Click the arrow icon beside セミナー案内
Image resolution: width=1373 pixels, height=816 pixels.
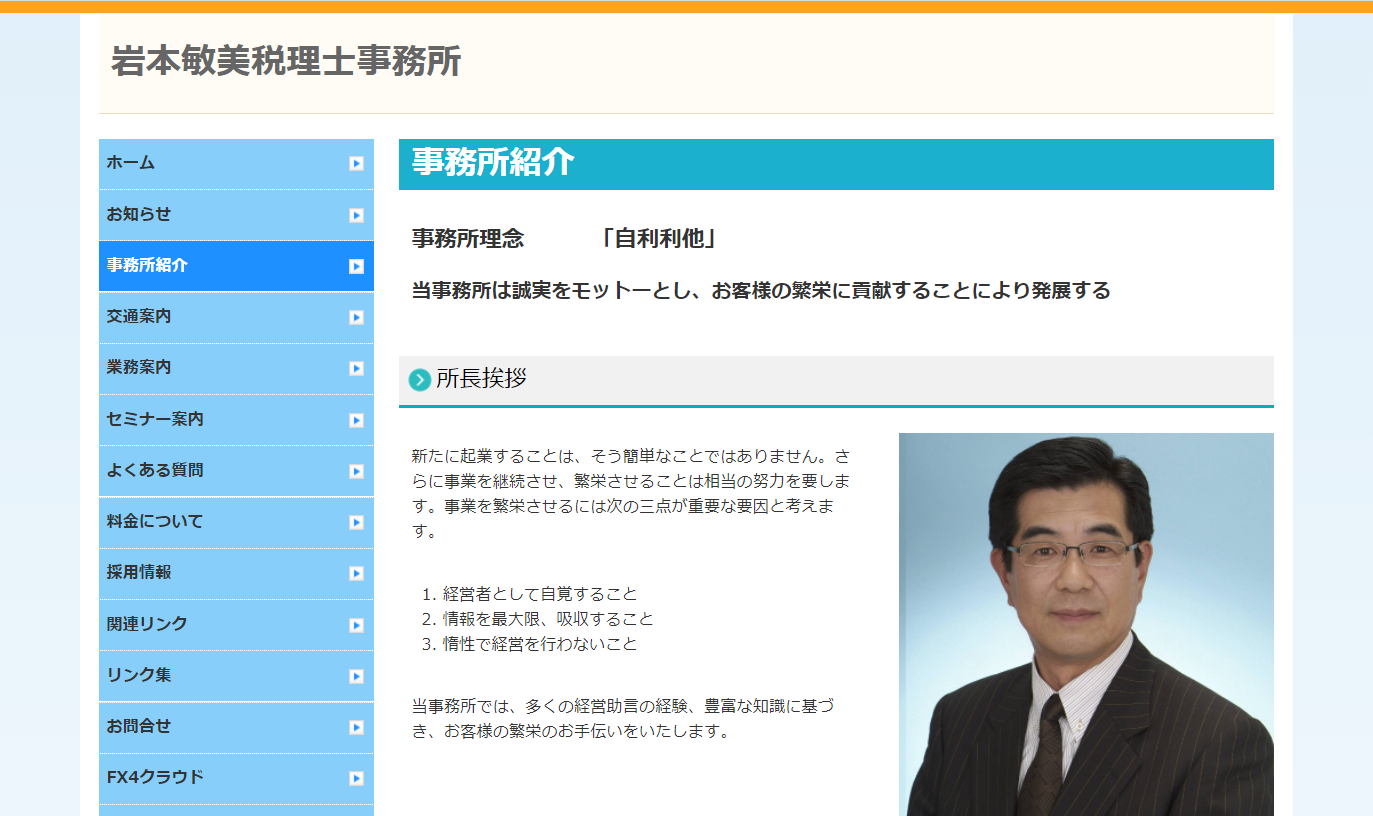[x=357, y=420]
